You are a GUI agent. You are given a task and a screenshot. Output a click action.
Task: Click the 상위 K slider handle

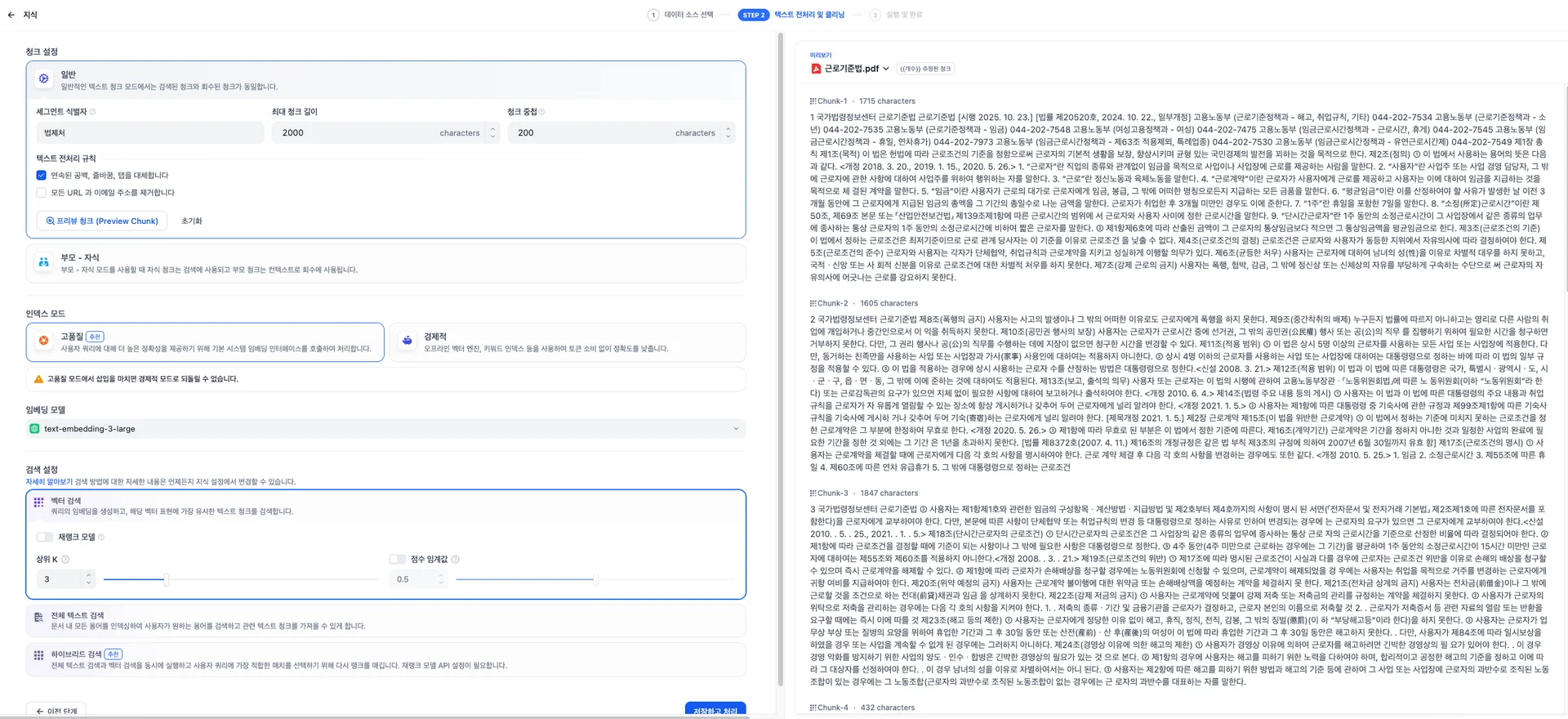[x=166, y=579]
